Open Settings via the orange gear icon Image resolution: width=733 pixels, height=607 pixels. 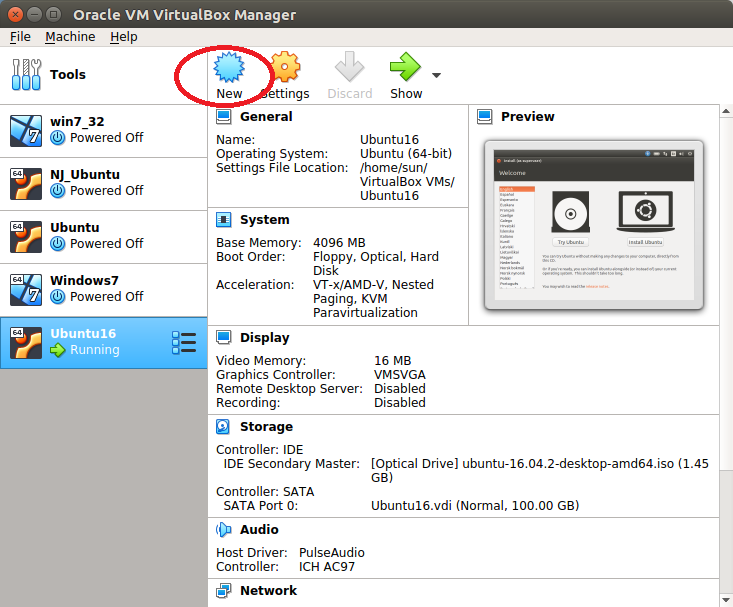coord(285,67)
